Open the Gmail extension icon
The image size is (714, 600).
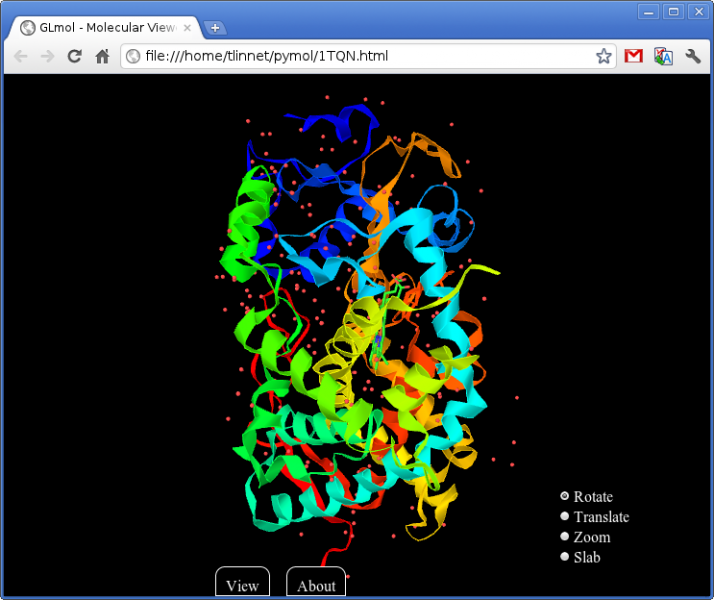[x=633, y=56]
